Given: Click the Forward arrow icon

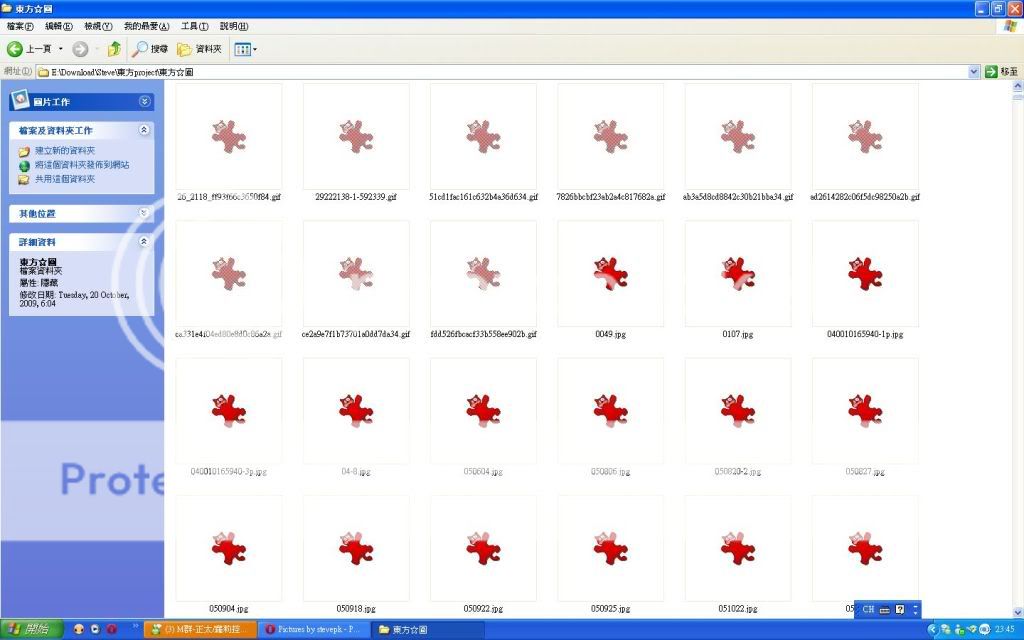Looking at the screenshot, I should pyautogui.click(x=80, y=49).
